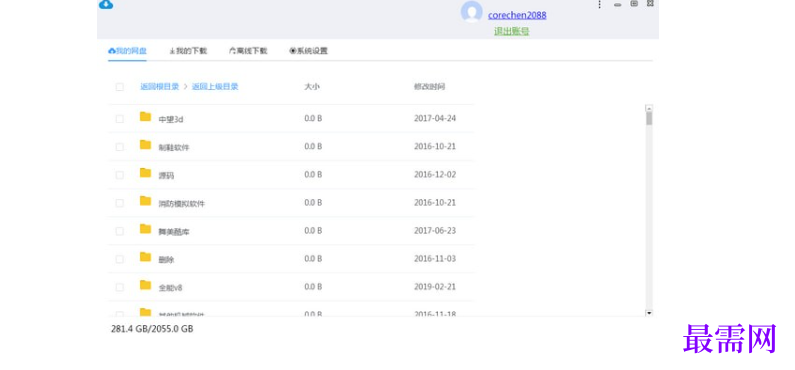Open the 源码 folder name
The width and height of the screenshot is (795, 370).
coord(166,176)
